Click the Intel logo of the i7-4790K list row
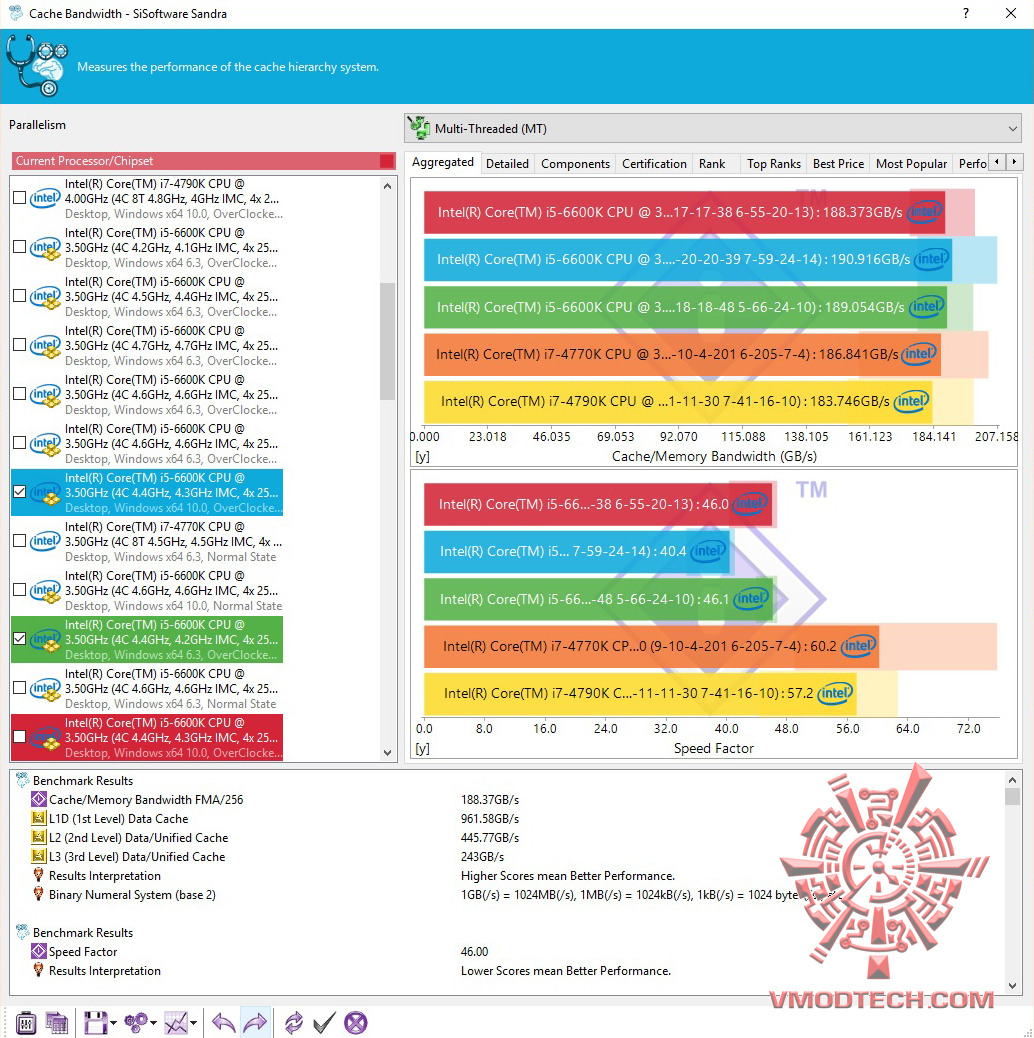The height and width of the screenshot is (1038, 1034). tap(45, 198)
